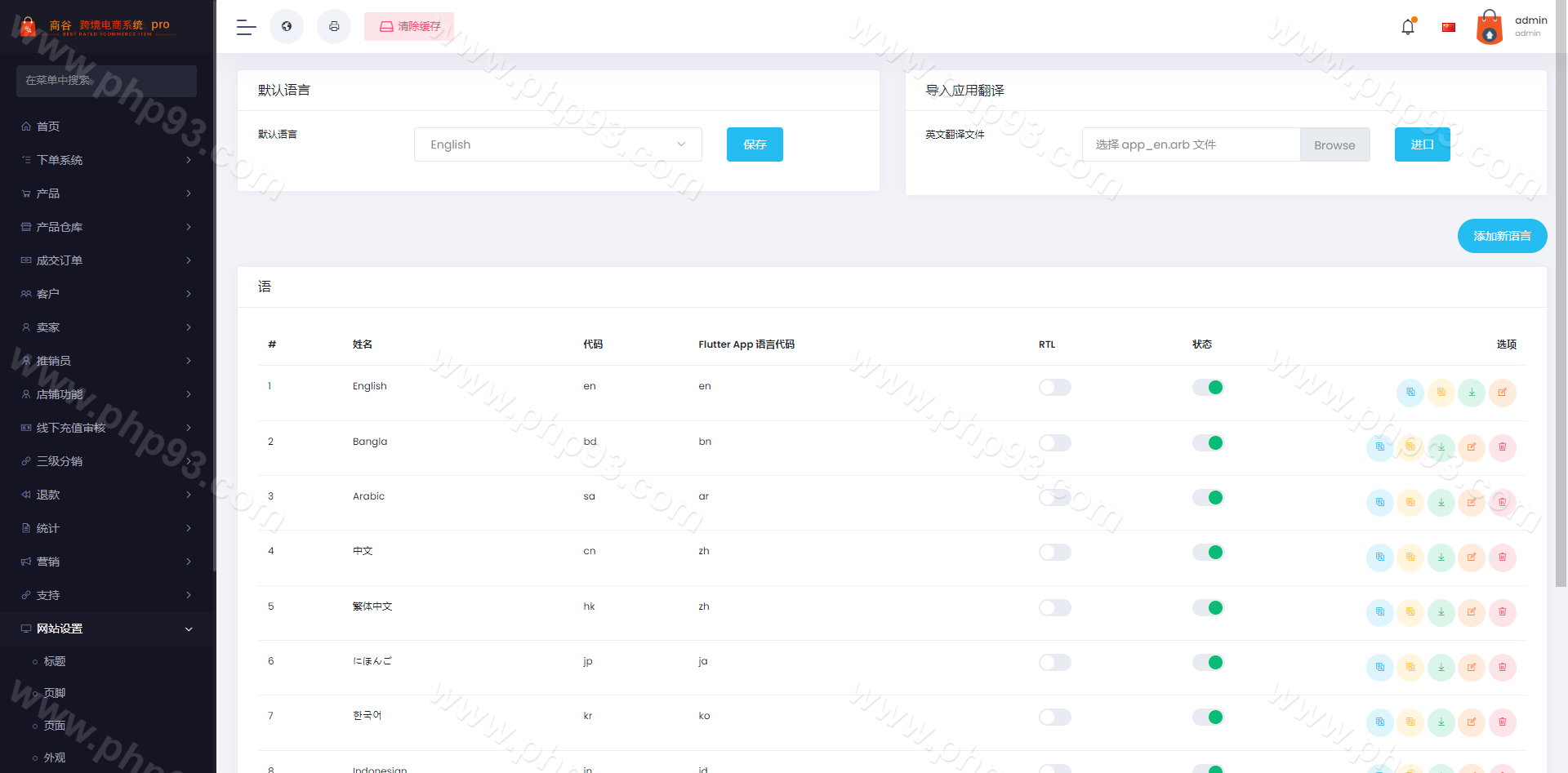The height and width of the screenshot is (773, 1568).
Task: Turn off status for 繁体中文
Action: point(1208,608)
